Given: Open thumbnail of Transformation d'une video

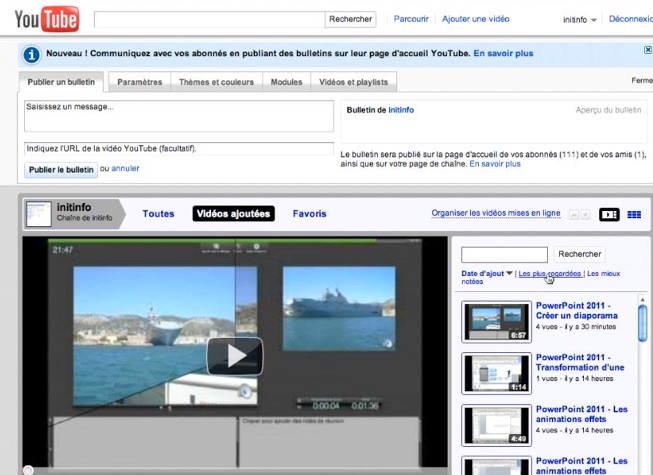Looking at the screenshot, I should pyautogui.click(x=496, y=373).
